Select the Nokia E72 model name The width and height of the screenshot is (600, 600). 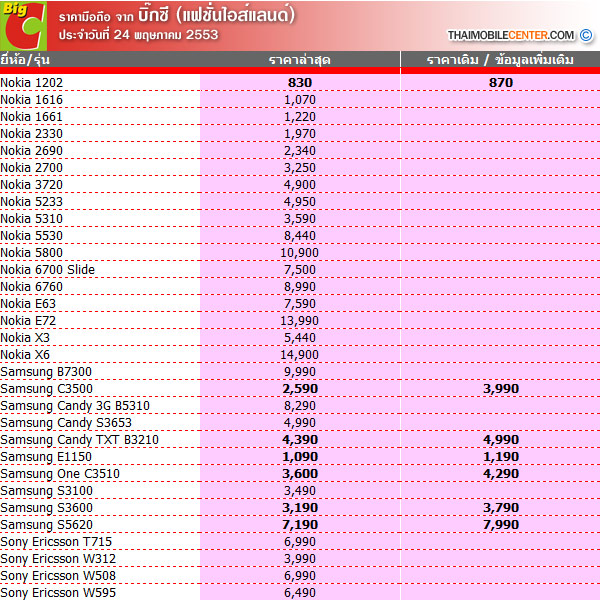pos(28,321)
